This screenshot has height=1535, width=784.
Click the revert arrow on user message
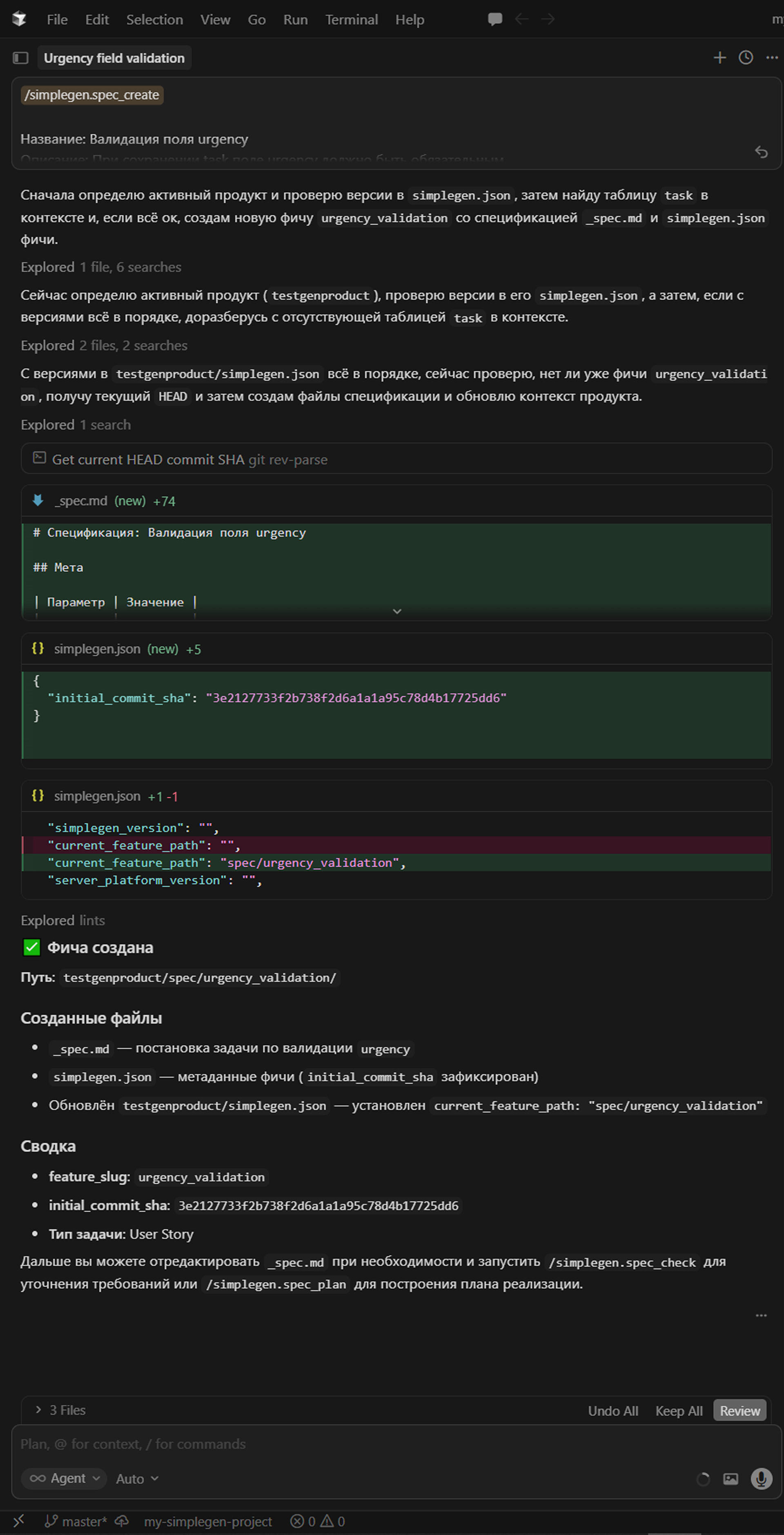761,152
